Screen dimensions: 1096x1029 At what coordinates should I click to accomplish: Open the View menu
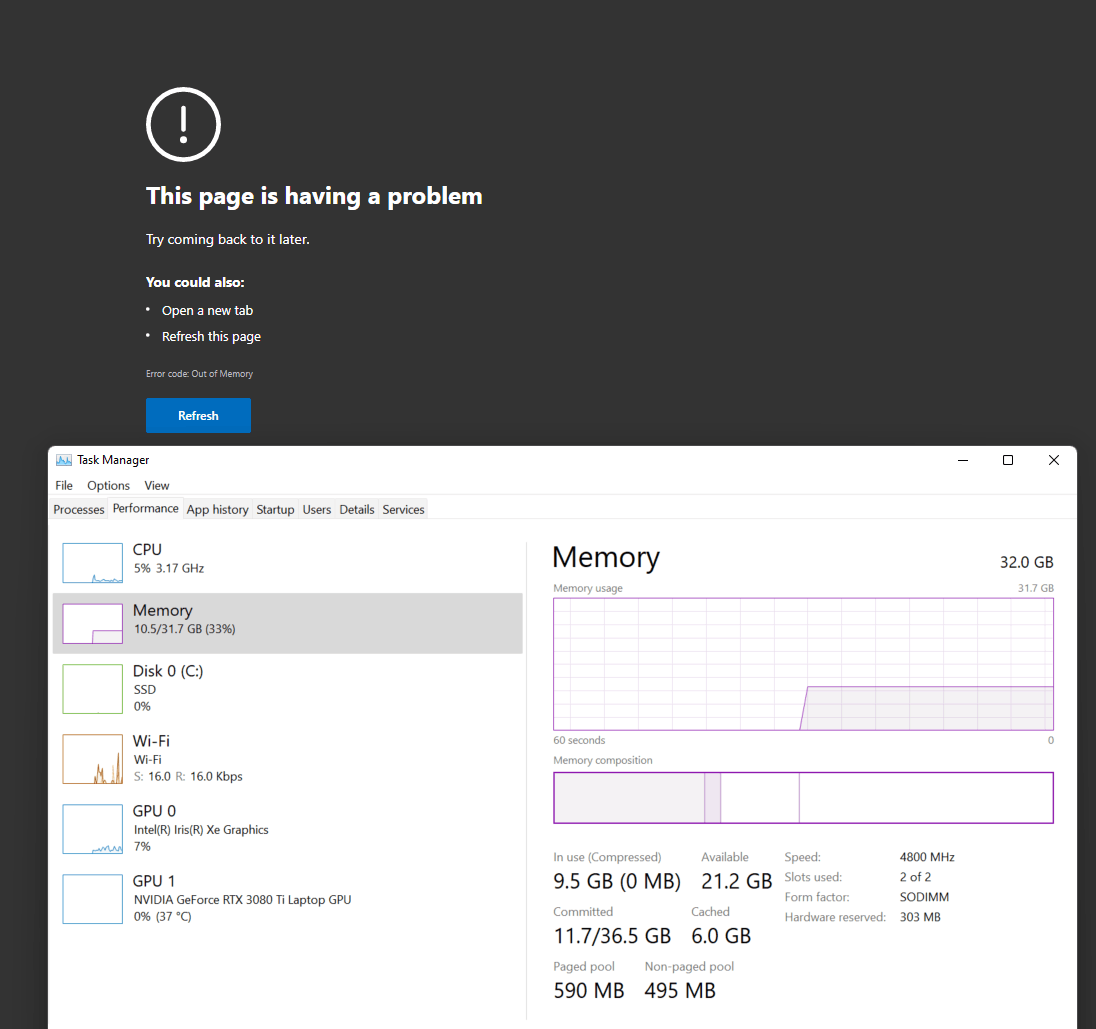coord(157,485)
